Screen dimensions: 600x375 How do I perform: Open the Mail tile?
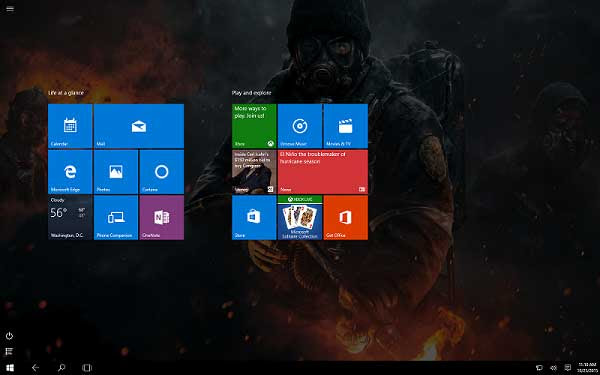point(139,126)
